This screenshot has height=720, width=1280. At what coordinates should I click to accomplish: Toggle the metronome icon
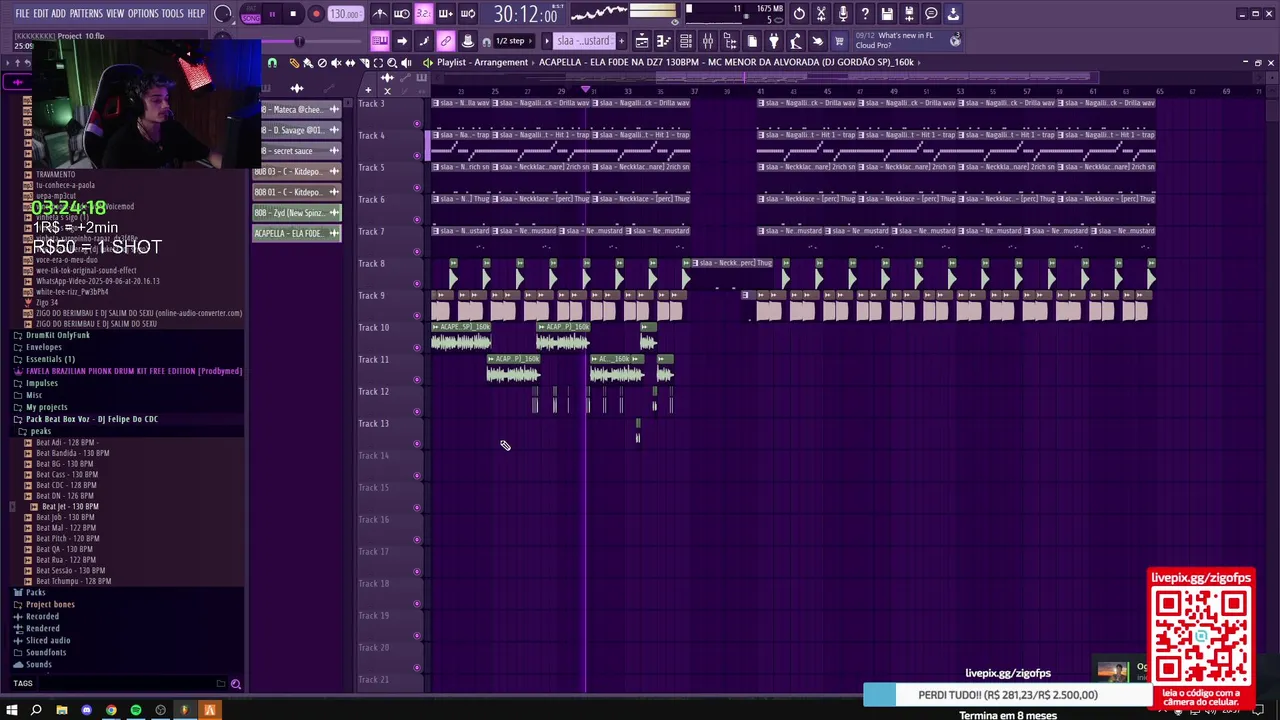380,14
